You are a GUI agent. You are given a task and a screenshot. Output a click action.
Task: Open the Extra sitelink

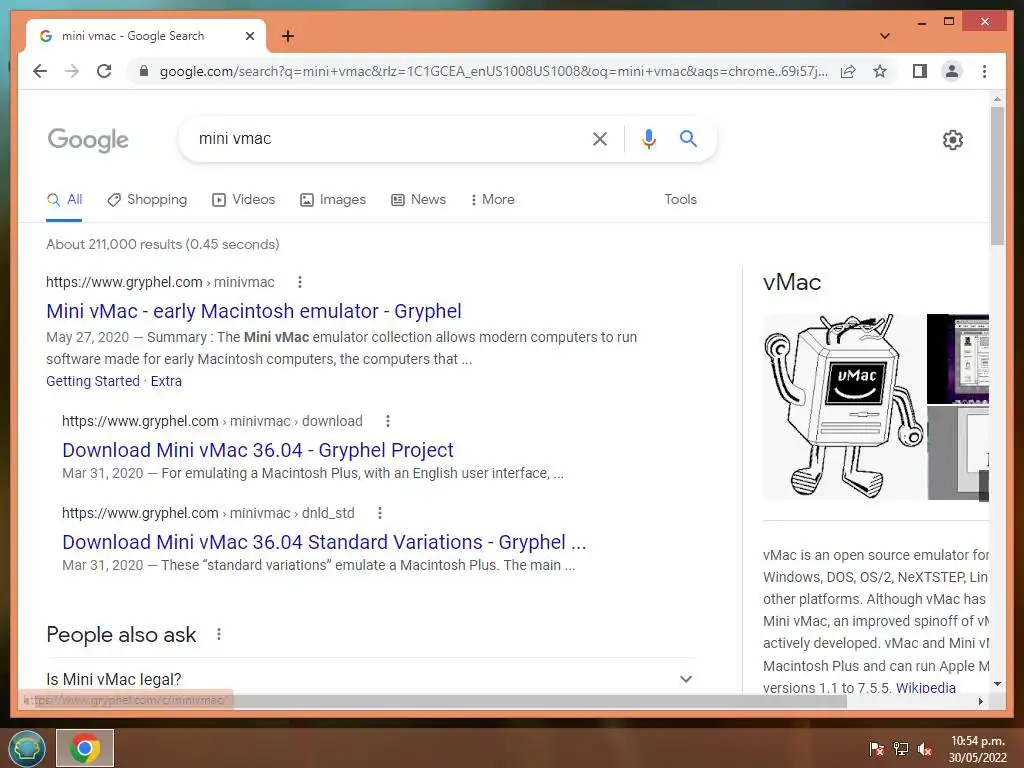click(x=166, y=381)
